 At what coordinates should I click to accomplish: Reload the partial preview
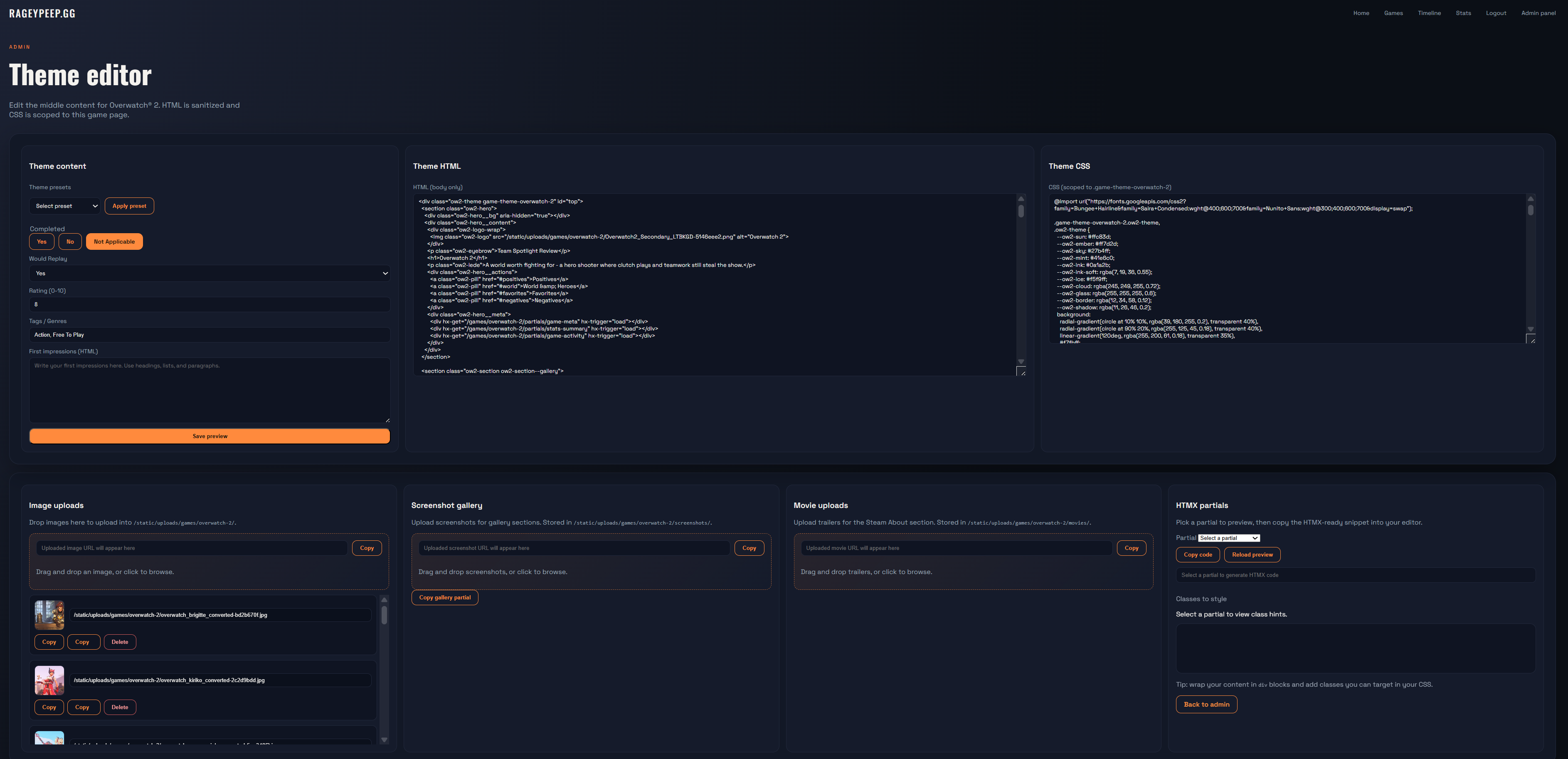coord(1252,554)
